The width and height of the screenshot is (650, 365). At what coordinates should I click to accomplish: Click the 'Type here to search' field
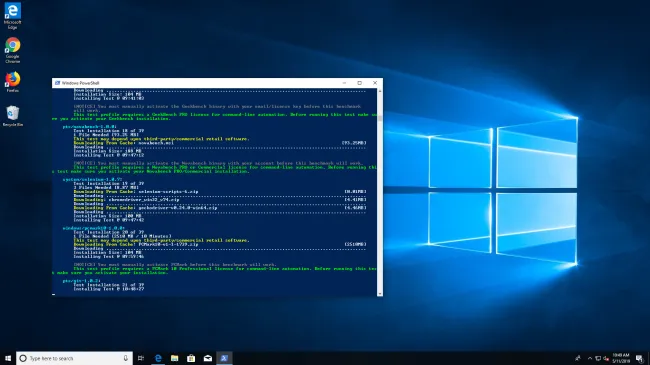pos(74,358)
